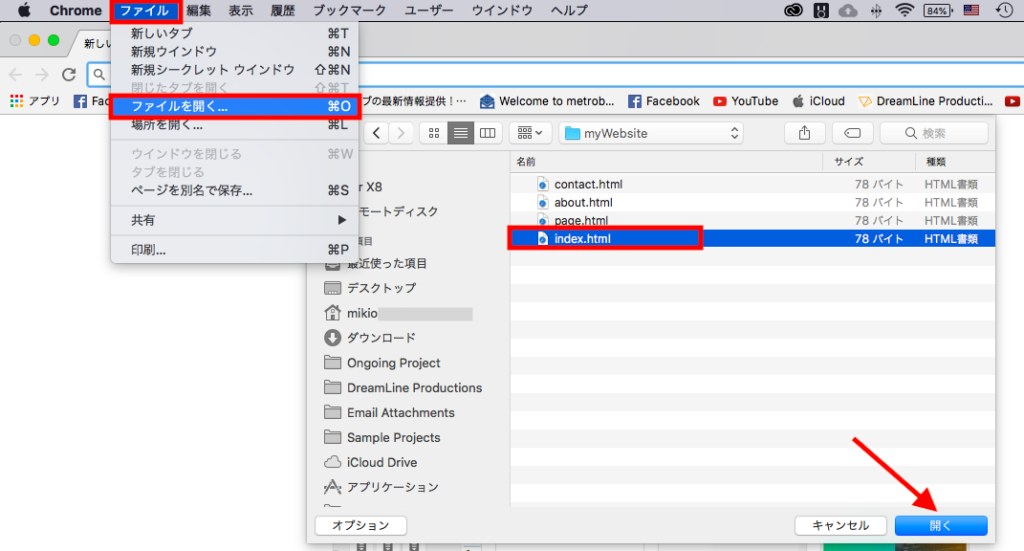This screenshot has height=551, width=1024.
Task: Open the ウインドウ menu
Action: point(502,10)
